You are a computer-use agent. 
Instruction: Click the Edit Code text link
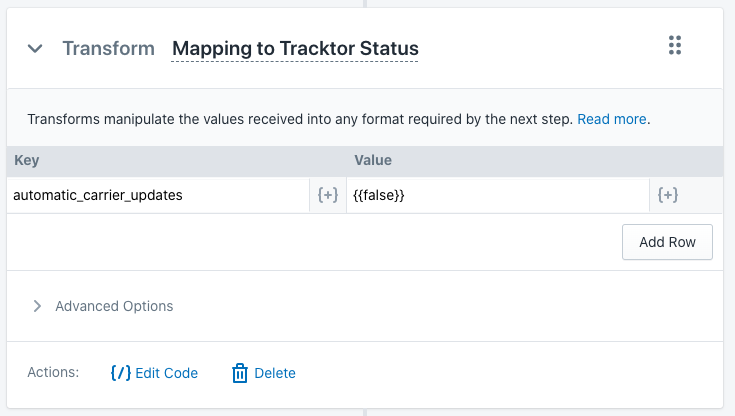[x=166, y=373]
